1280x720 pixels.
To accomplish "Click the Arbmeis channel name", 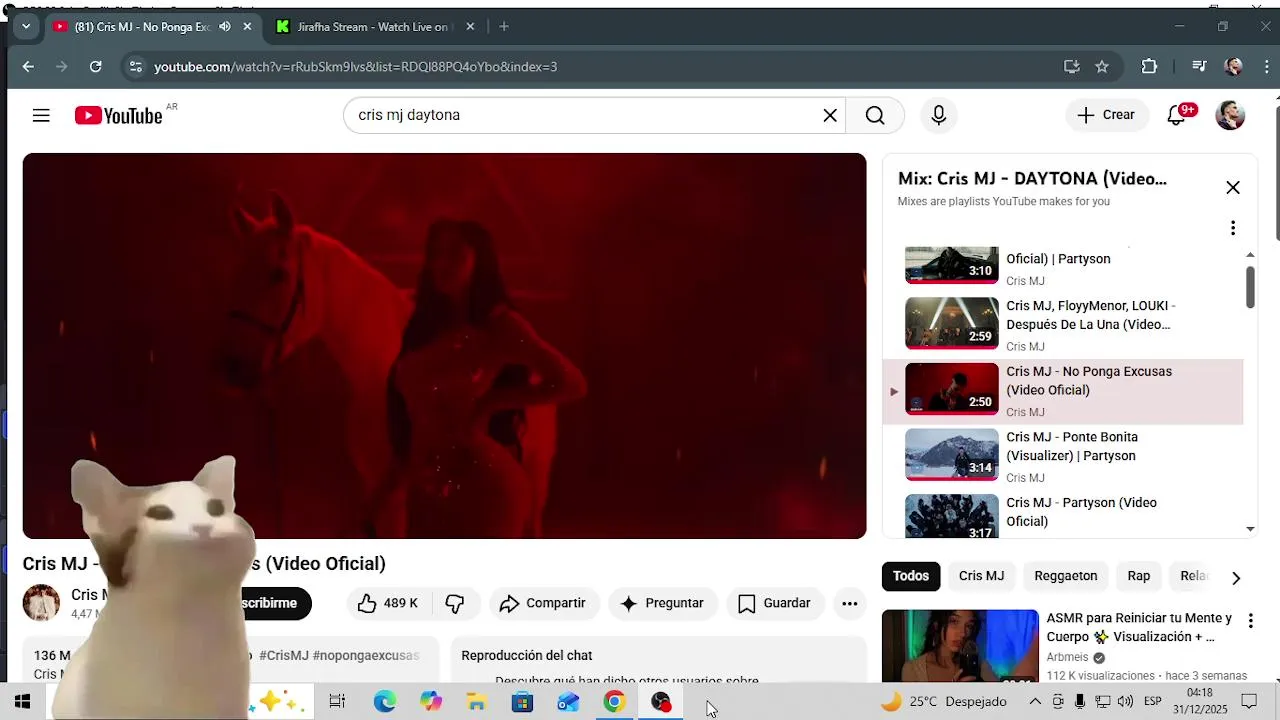I will [x=1067, y=657].
